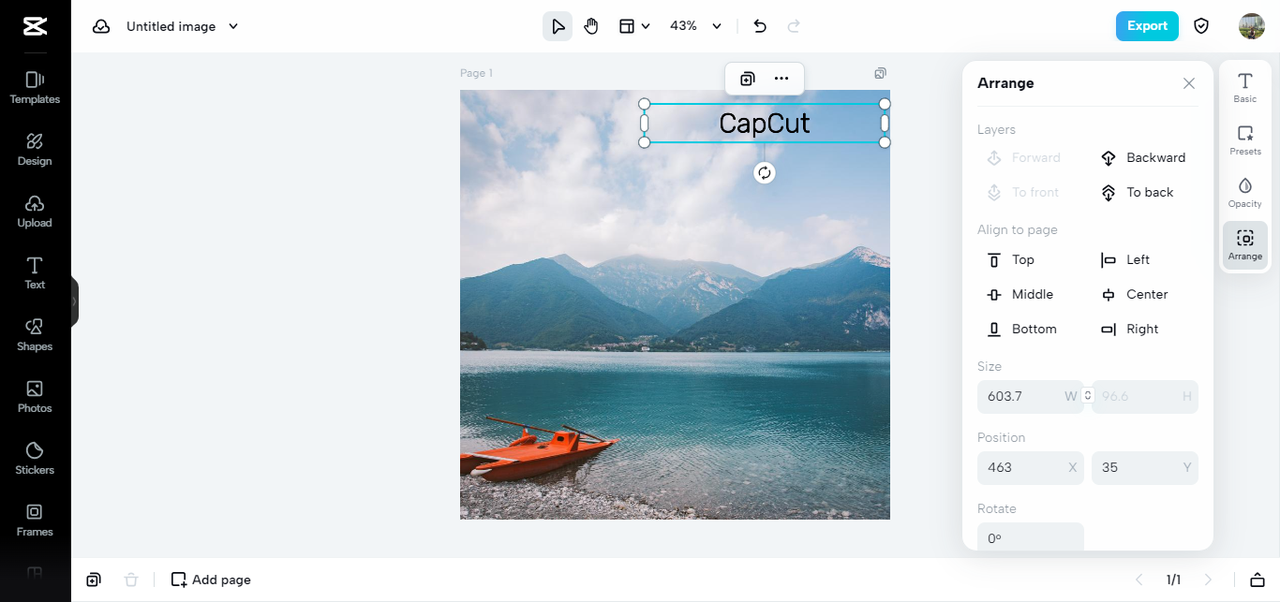1280x602 pixels.
Task: Align the element to Right
Action: click(x=1129, y=329)
